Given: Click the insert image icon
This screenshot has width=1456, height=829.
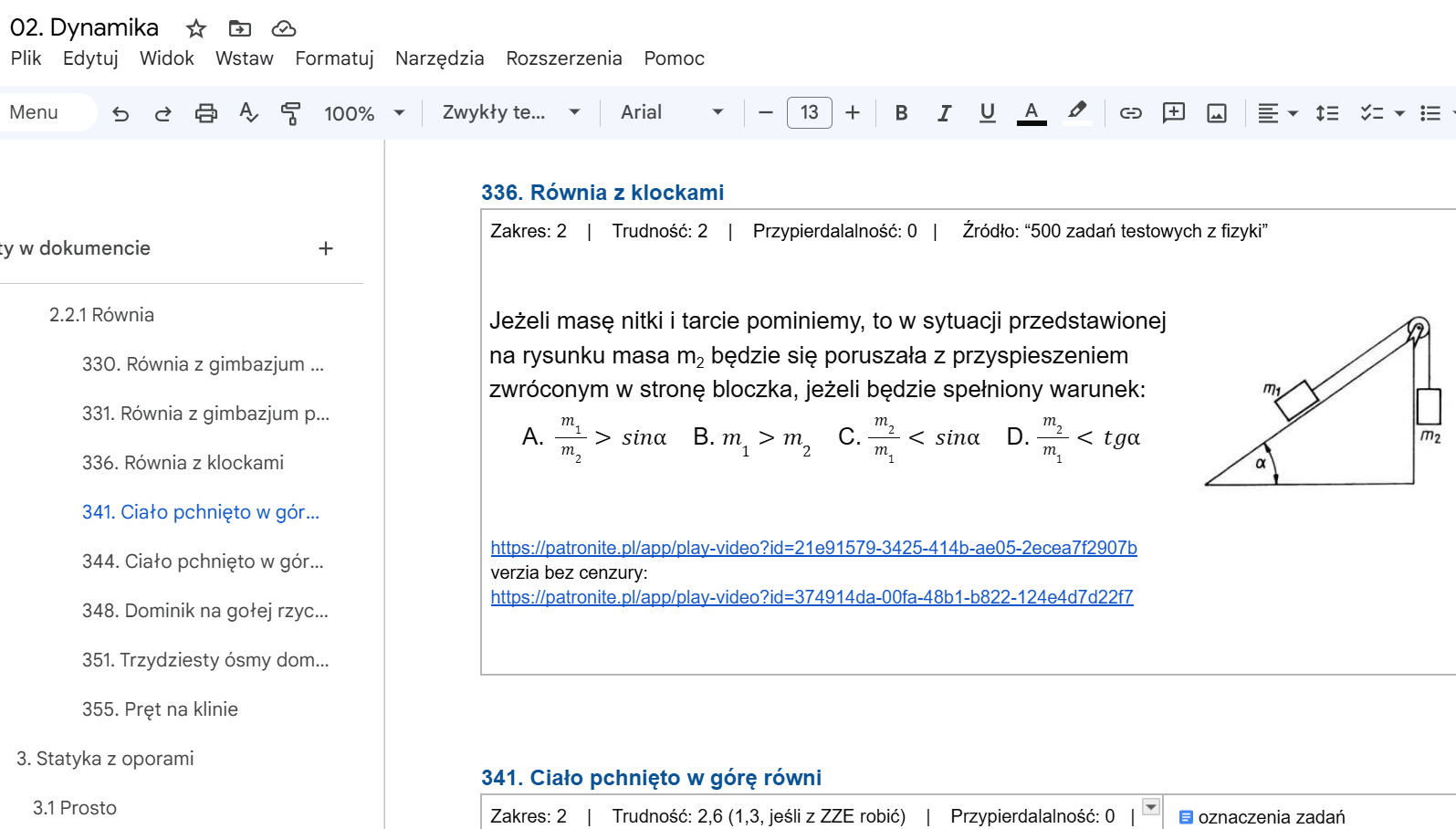Looking at the screenshot, I should click(x=1216, y=113).
